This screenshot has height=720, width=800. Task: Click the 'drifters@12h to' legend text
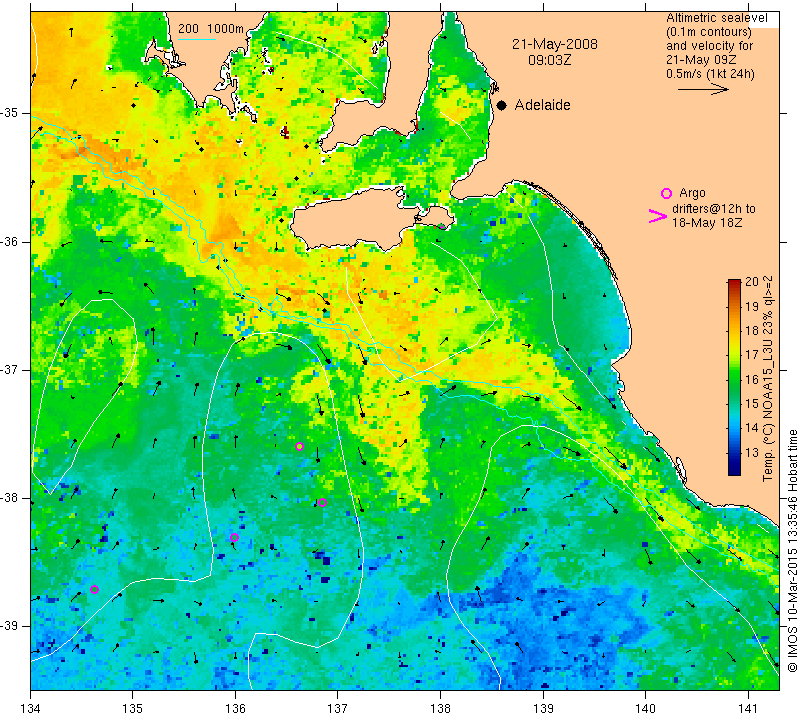(x=714, y=209)
